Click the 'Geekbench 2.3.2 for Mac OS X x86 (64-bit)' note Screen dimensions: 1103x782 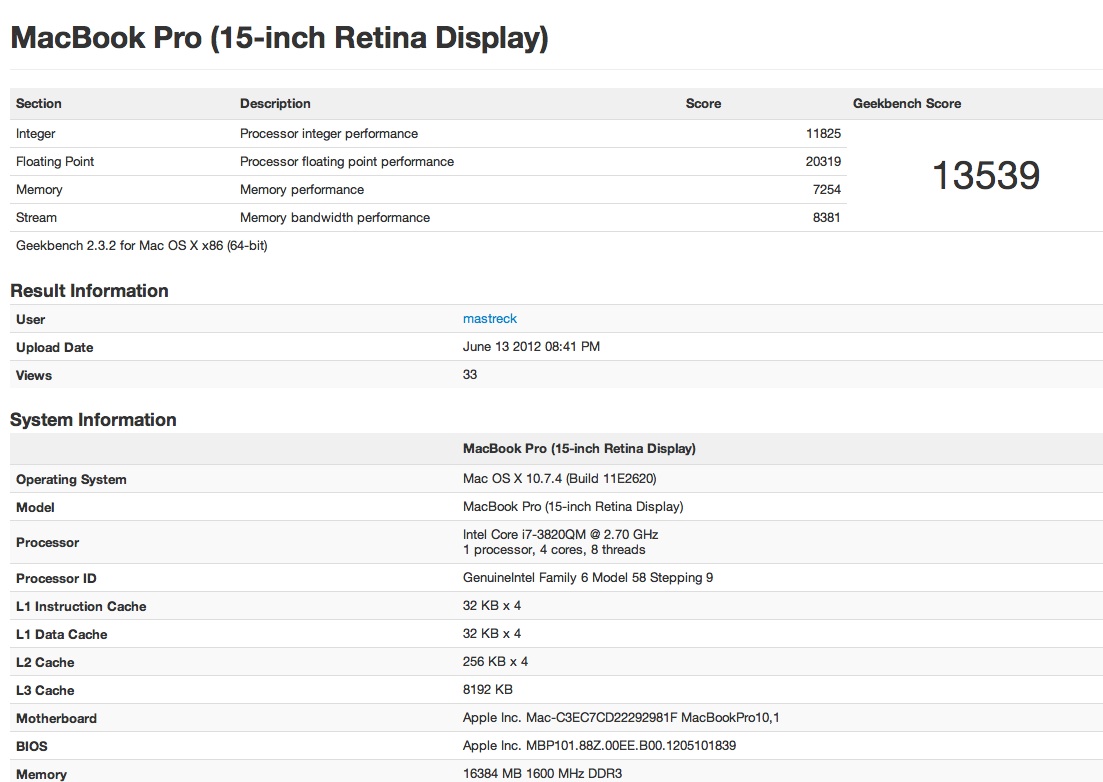[x=141, y=245]
